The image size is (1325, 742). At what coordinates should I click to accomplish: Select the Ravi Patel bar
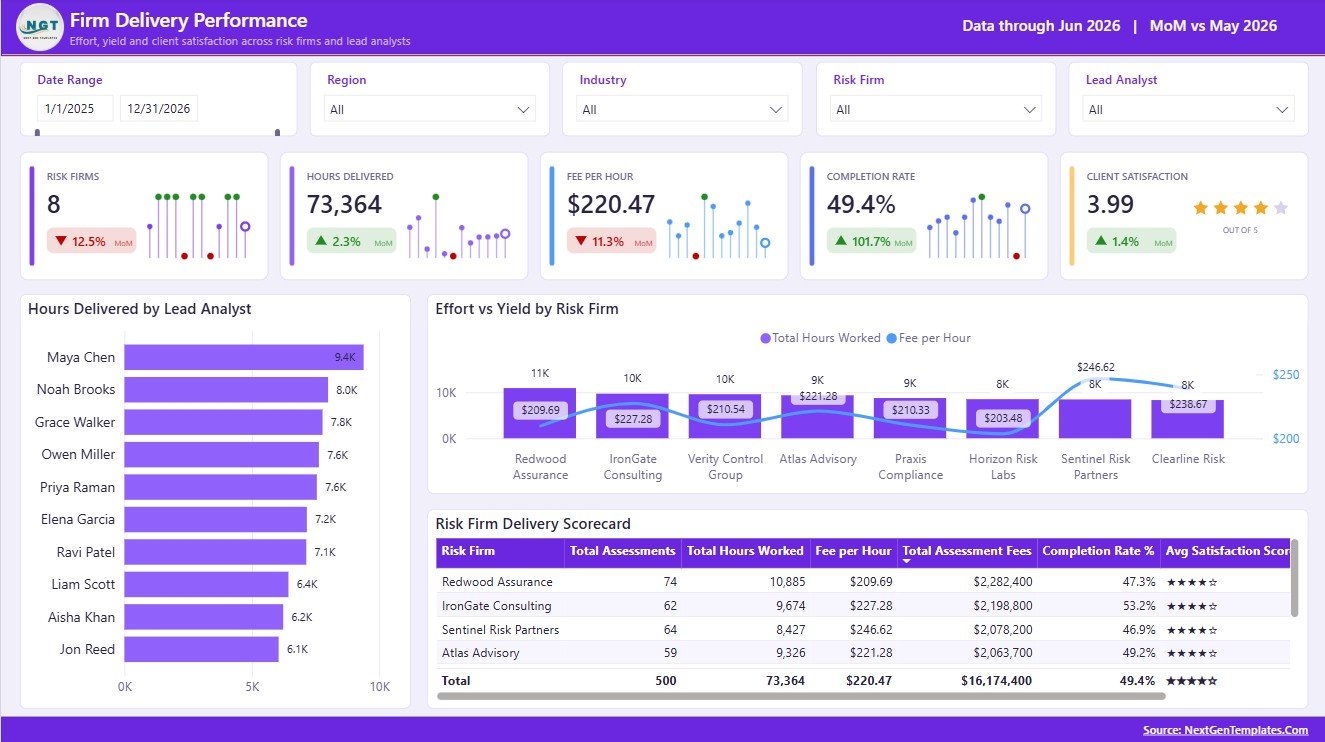click(x=215, y=552)
